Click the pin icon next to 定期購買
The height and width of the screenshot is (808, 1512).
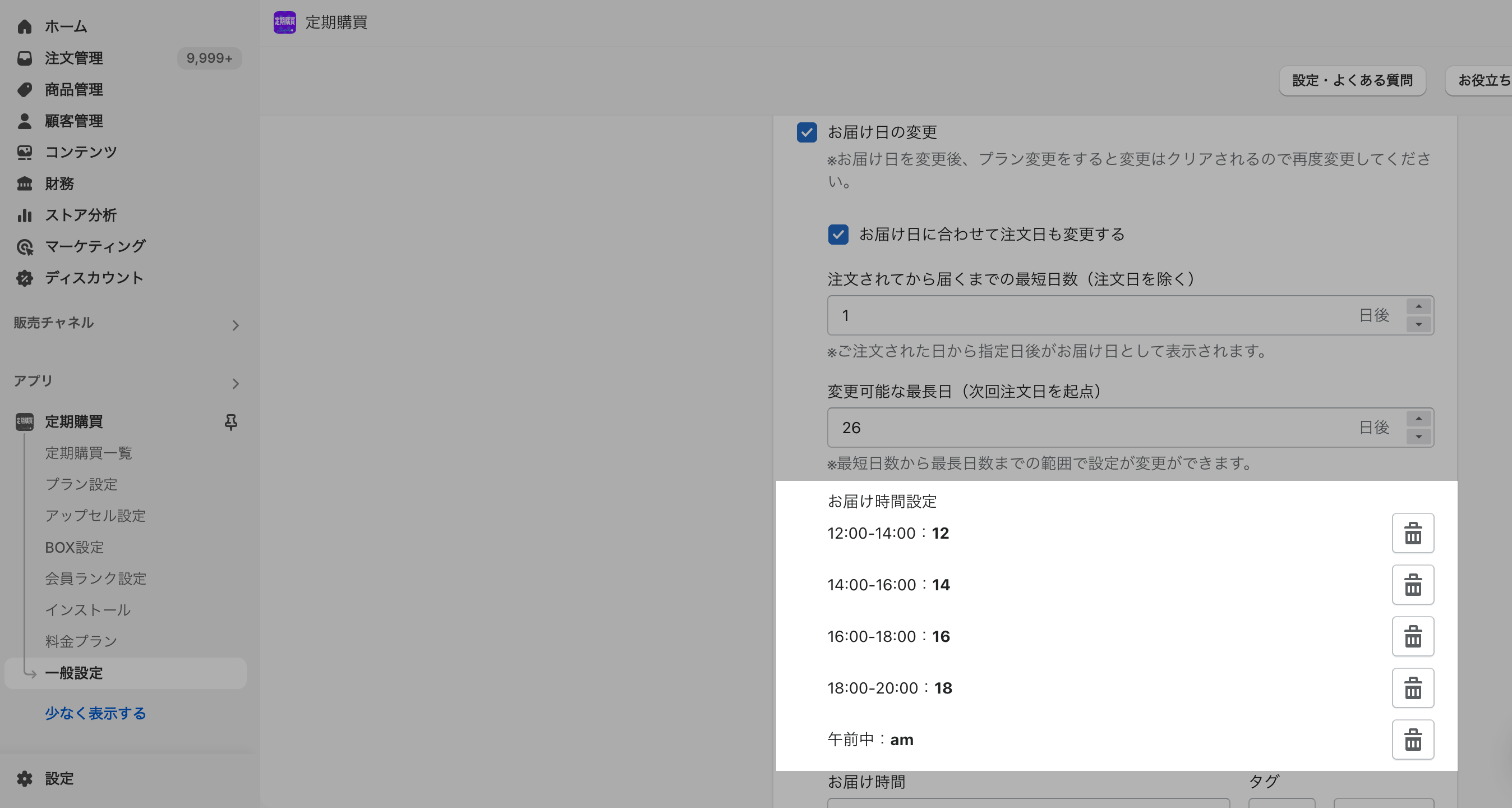pos(231,421)
